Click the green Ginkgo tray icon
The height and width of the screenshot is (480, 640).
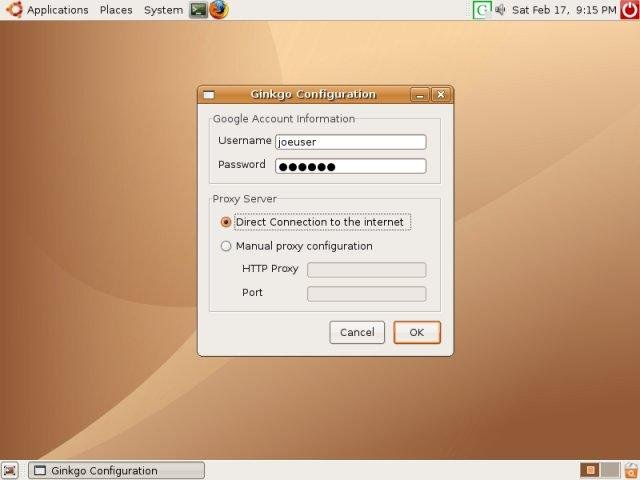pos(481,10)
